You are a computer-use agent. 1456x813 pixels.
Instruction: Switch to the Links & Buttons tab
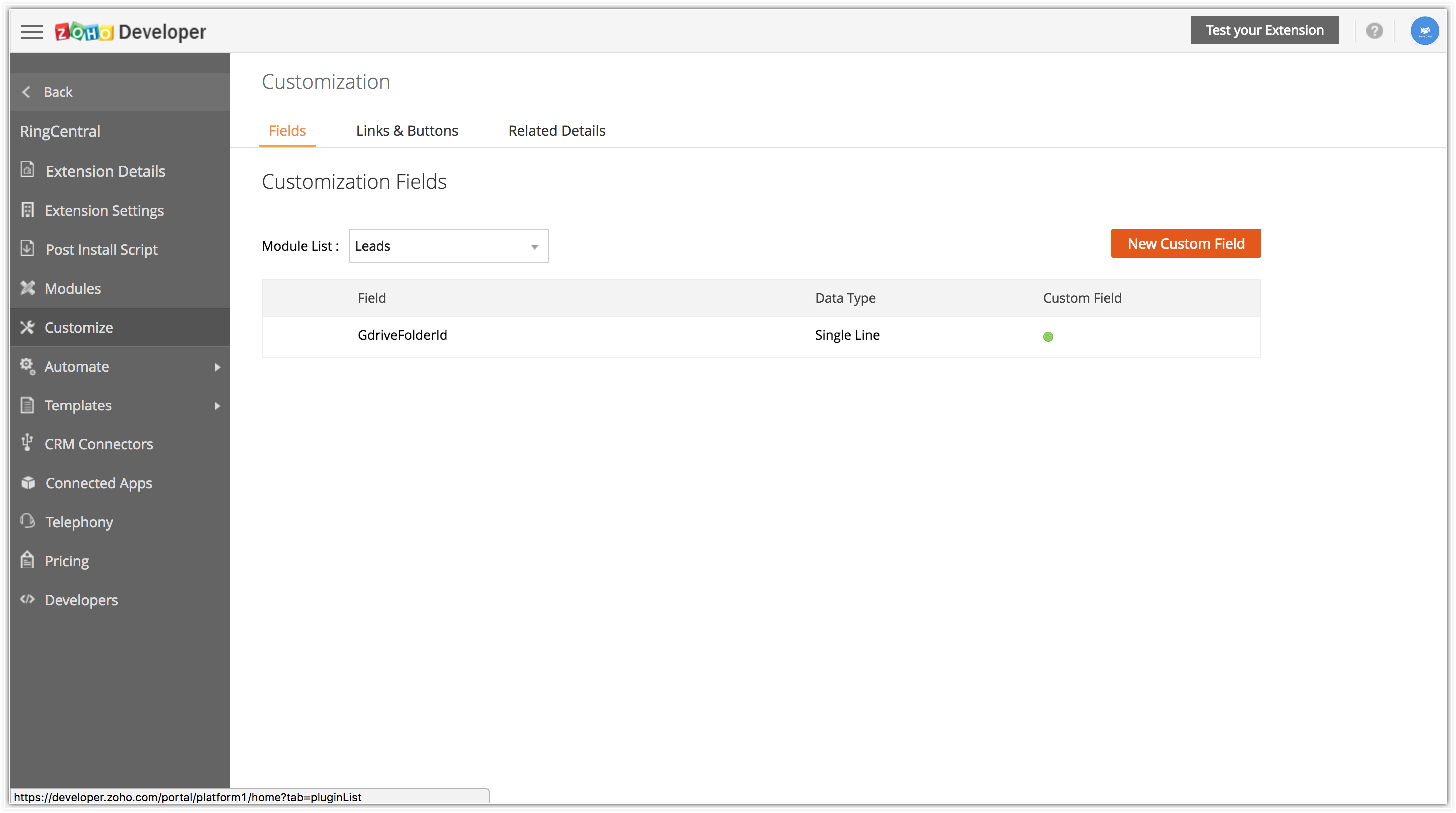click(406, 131)
